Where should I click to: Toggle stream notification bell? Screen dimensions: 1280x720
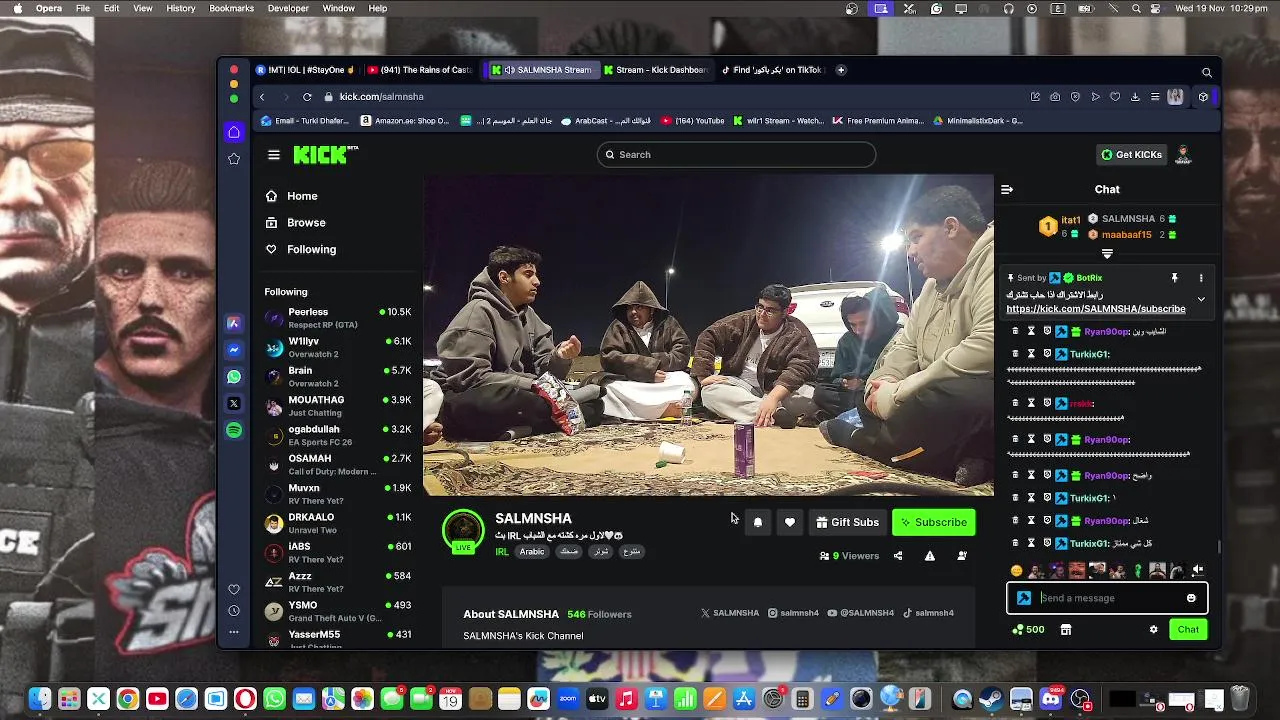758,522
